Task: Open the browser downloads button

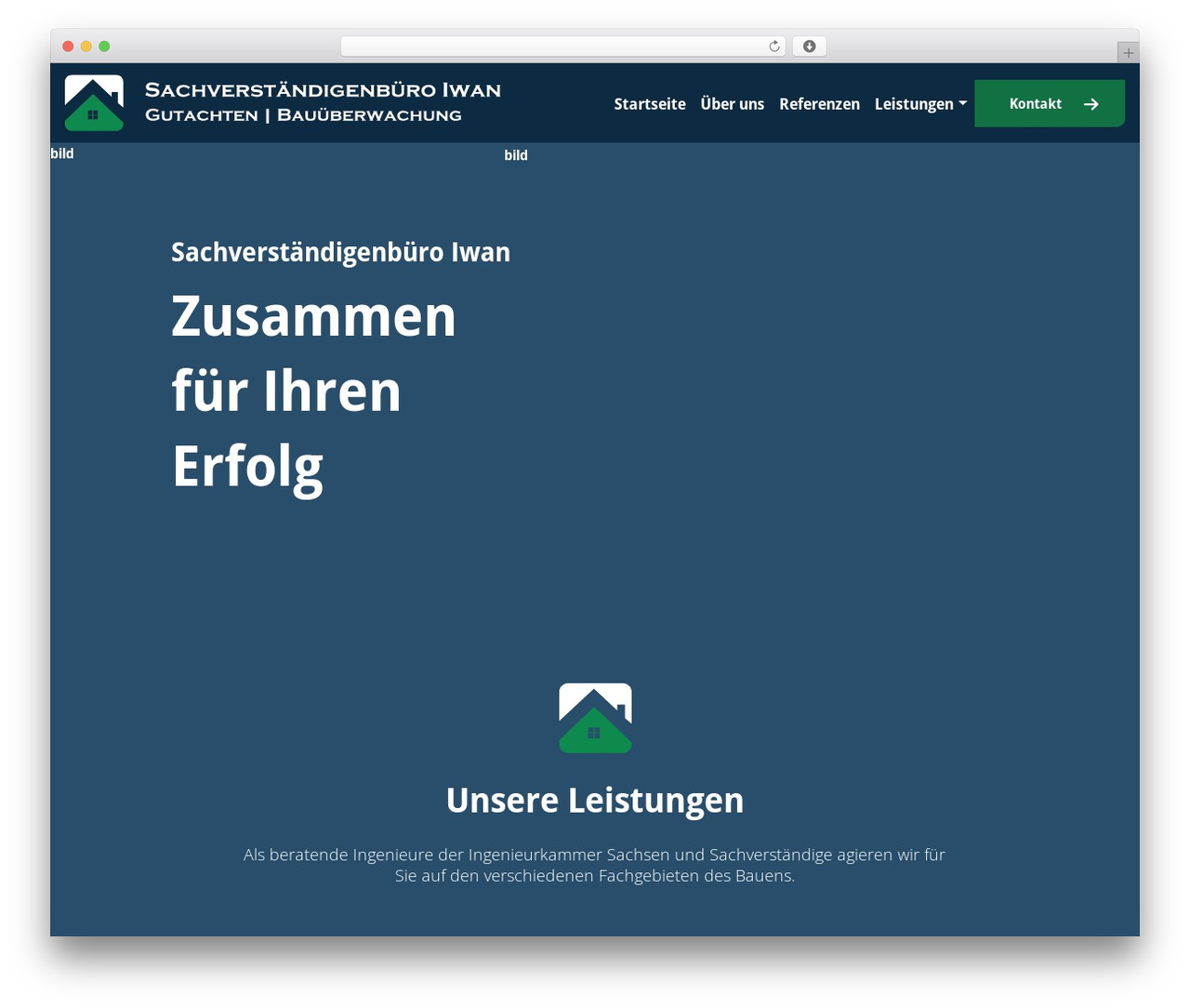Action: click(x=809, y=46)
